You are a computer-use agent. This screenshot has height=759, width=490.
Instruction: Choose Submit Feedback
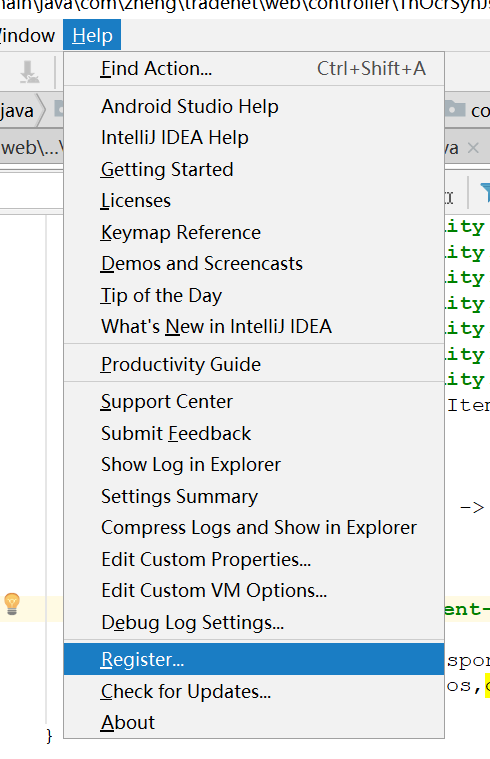point(254,433)
